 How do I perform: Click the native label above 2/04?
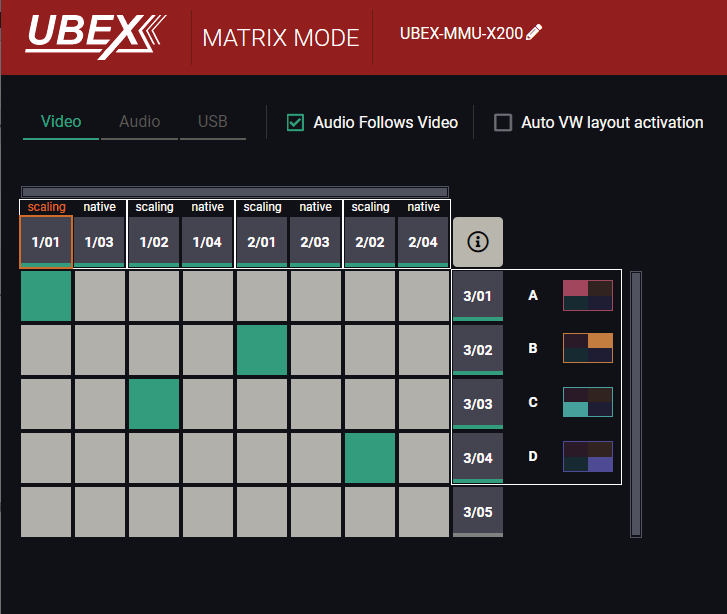point(424,207)
